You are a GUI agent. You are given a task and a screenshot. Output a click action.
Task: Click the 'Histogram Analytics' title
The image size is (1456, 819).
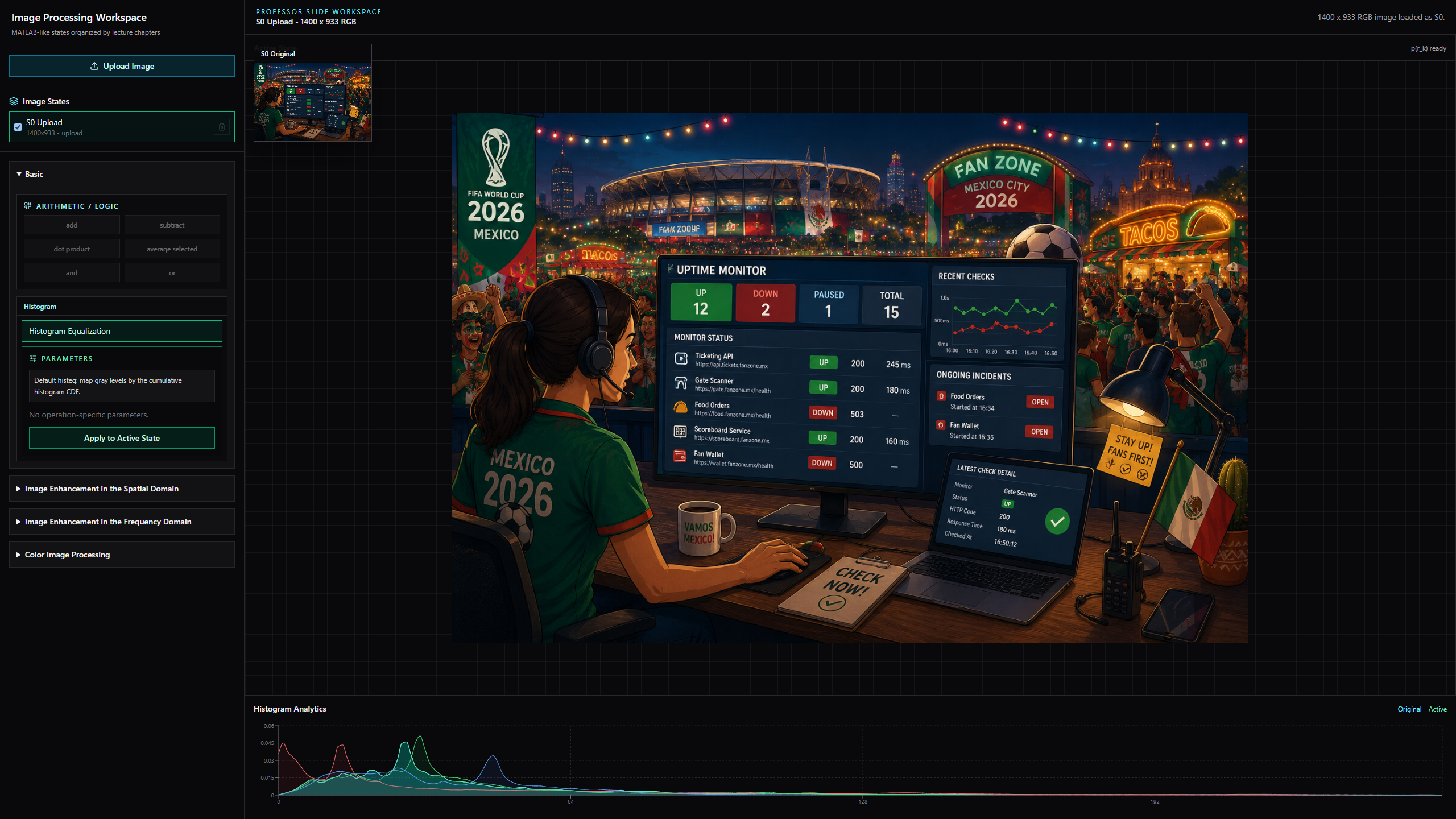click(290, 709)
